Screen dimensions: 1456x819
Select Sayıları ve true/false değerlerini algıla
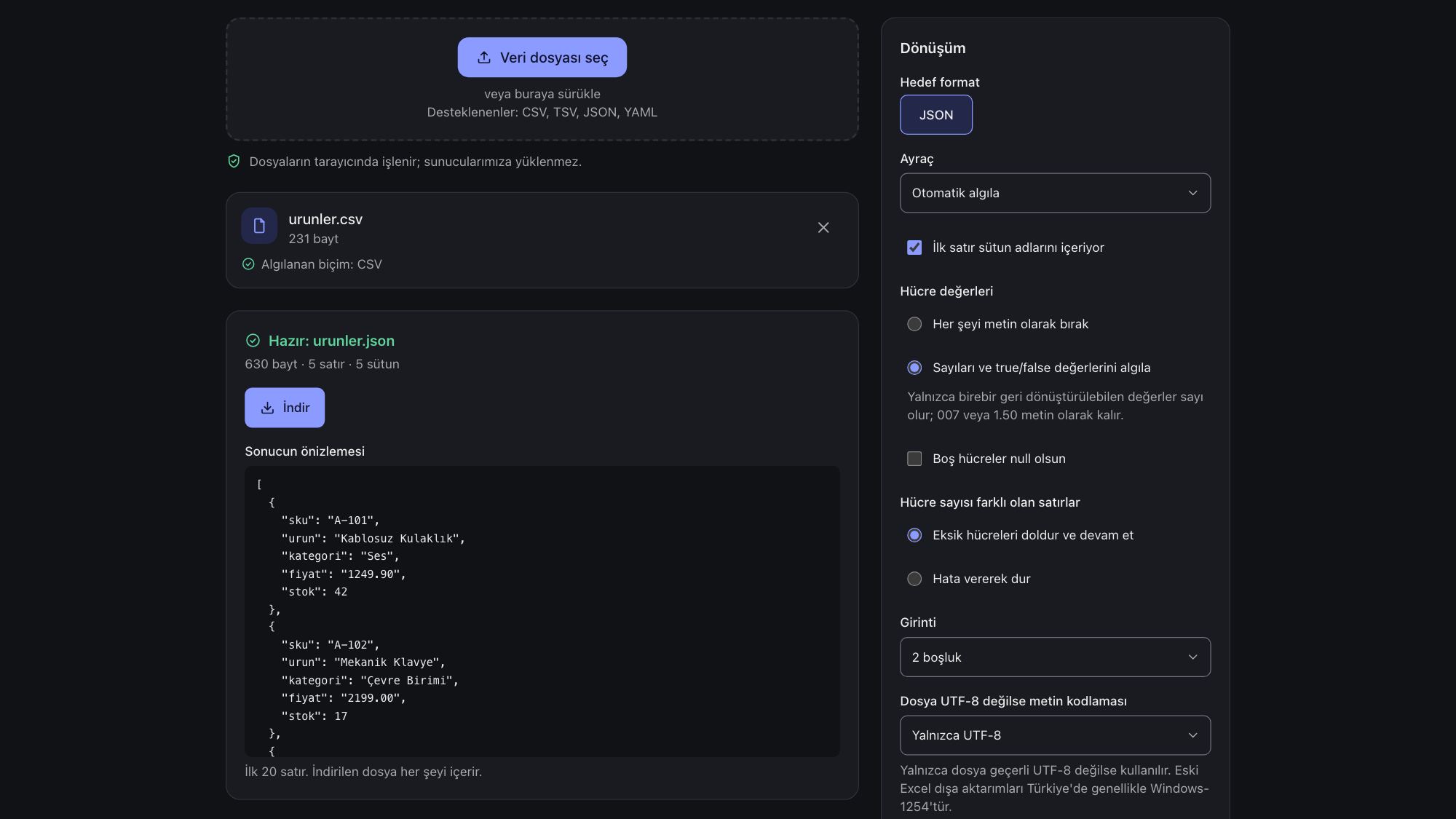[914, 368]
